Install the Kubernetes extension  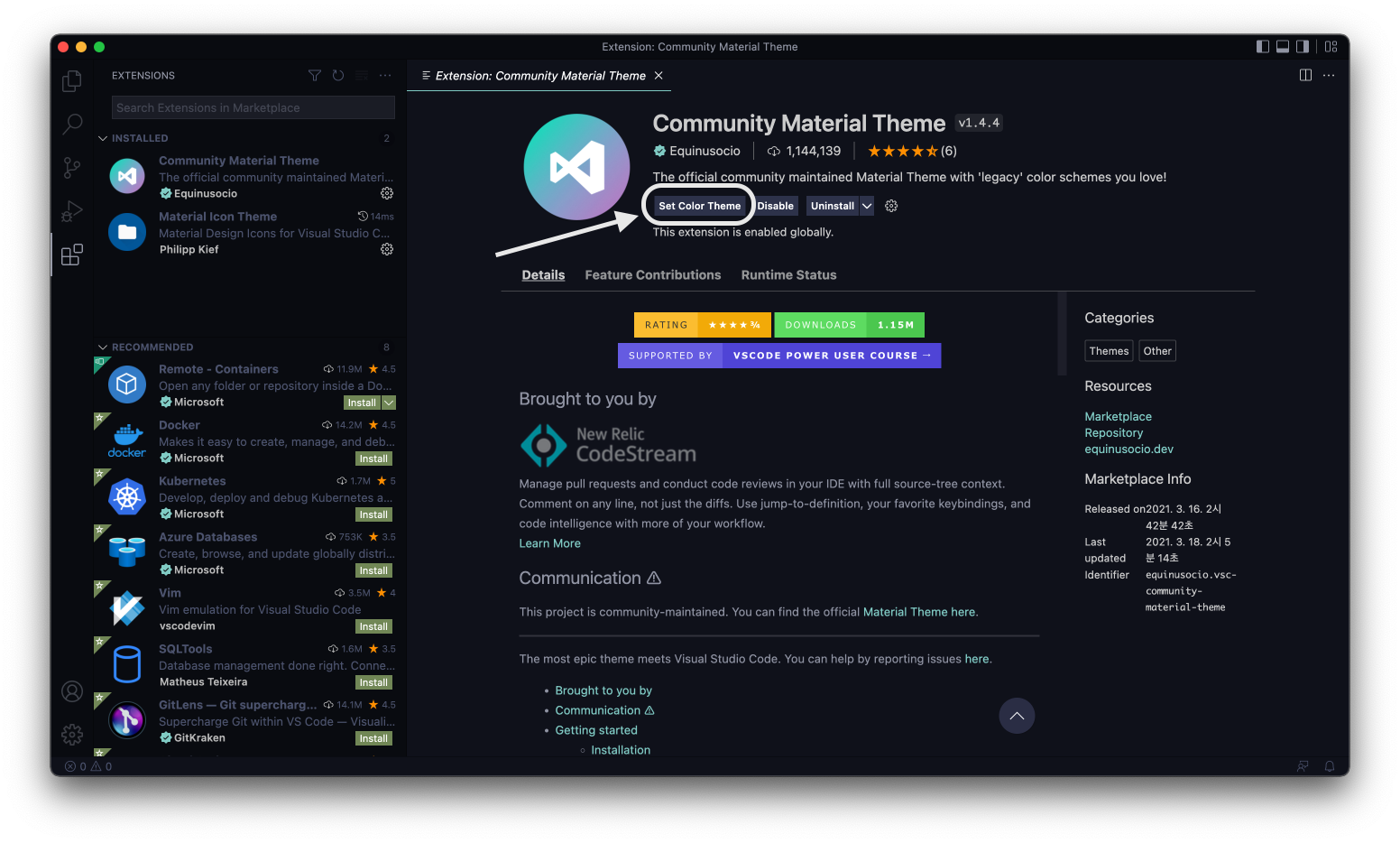[x=373, y=514]
